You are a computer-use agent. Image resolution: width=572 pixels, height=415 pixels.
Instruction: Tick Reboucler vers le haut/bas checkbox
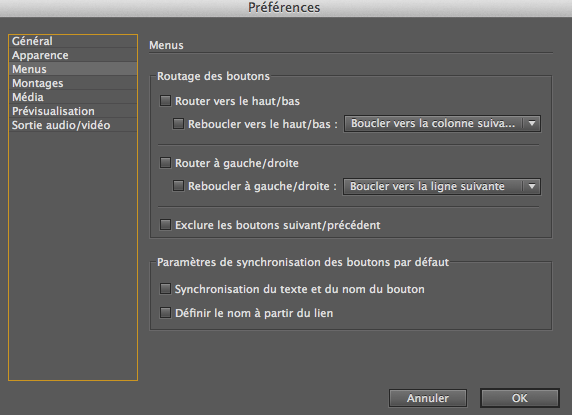[x=178, y=124]
